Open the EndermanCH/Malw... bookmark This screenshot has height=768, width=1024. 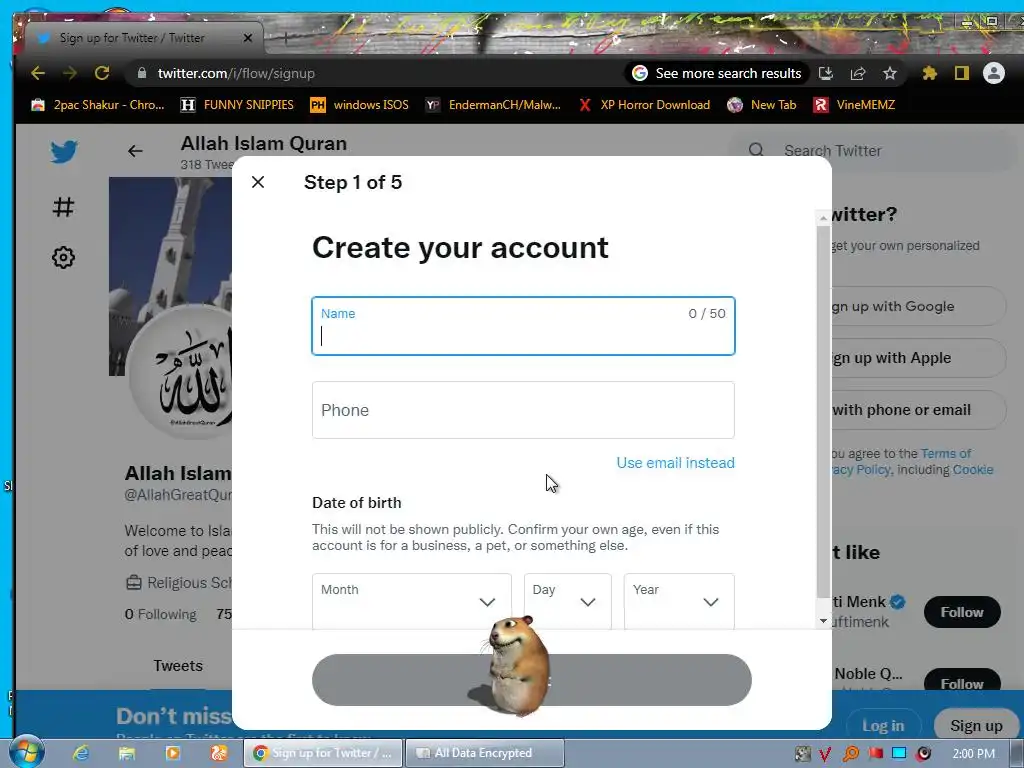click(x=493, y=104)
